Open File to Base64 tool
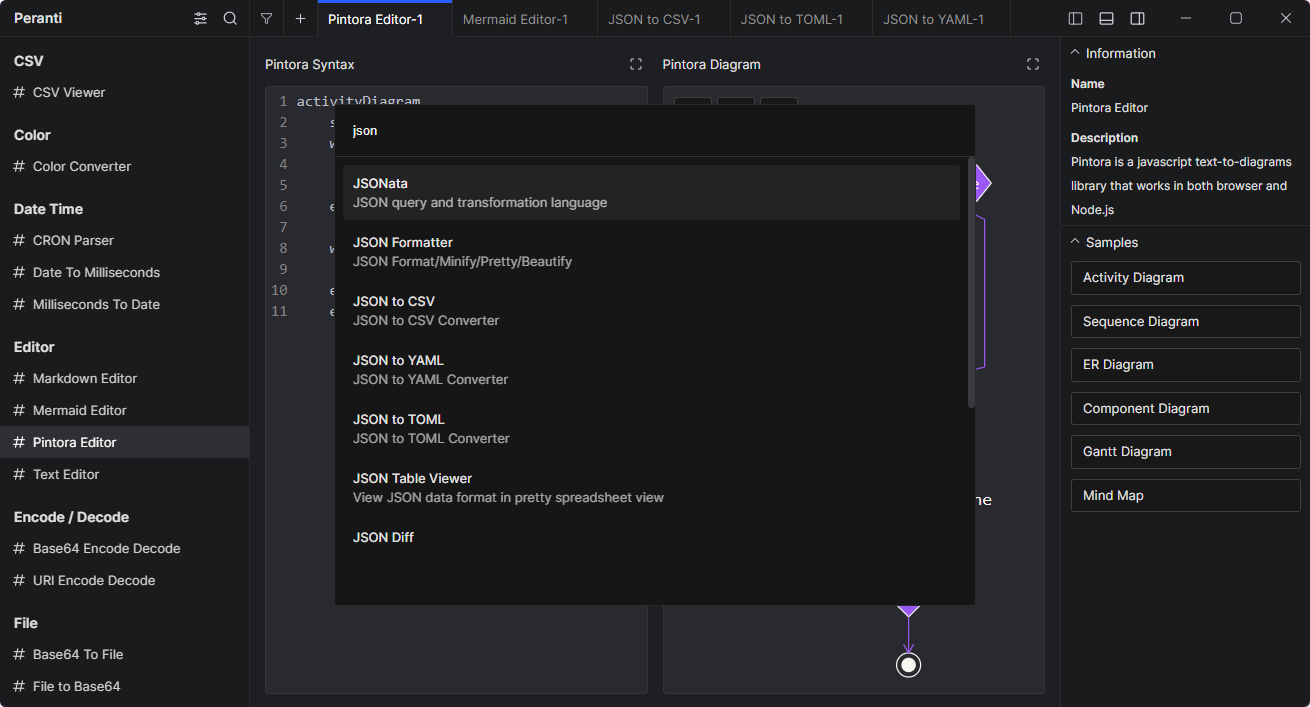 (124, 686)
